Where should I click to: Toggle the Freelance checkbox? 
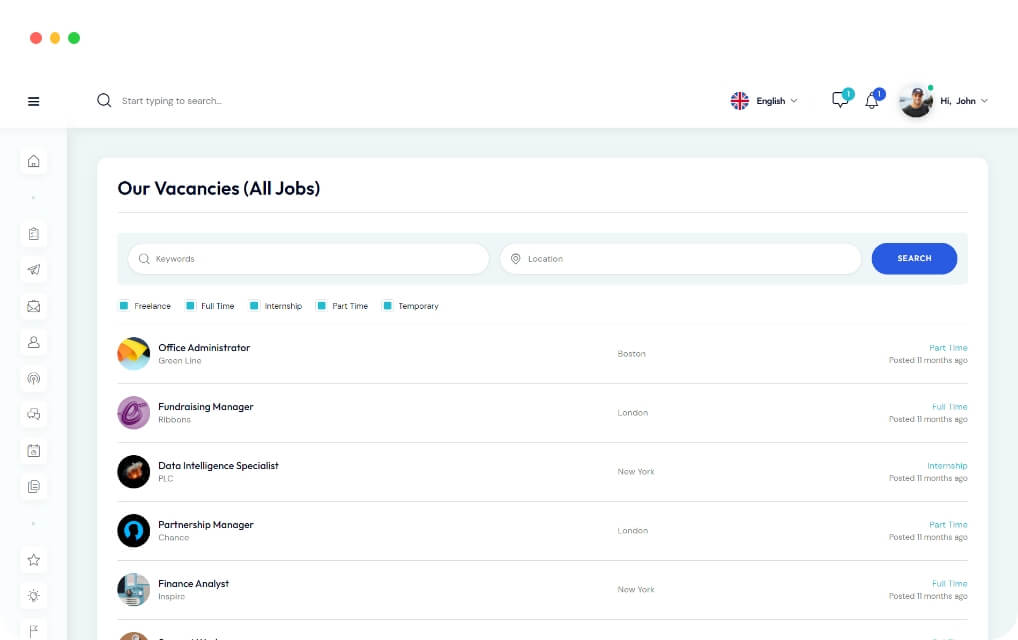[x=124, y=306]
